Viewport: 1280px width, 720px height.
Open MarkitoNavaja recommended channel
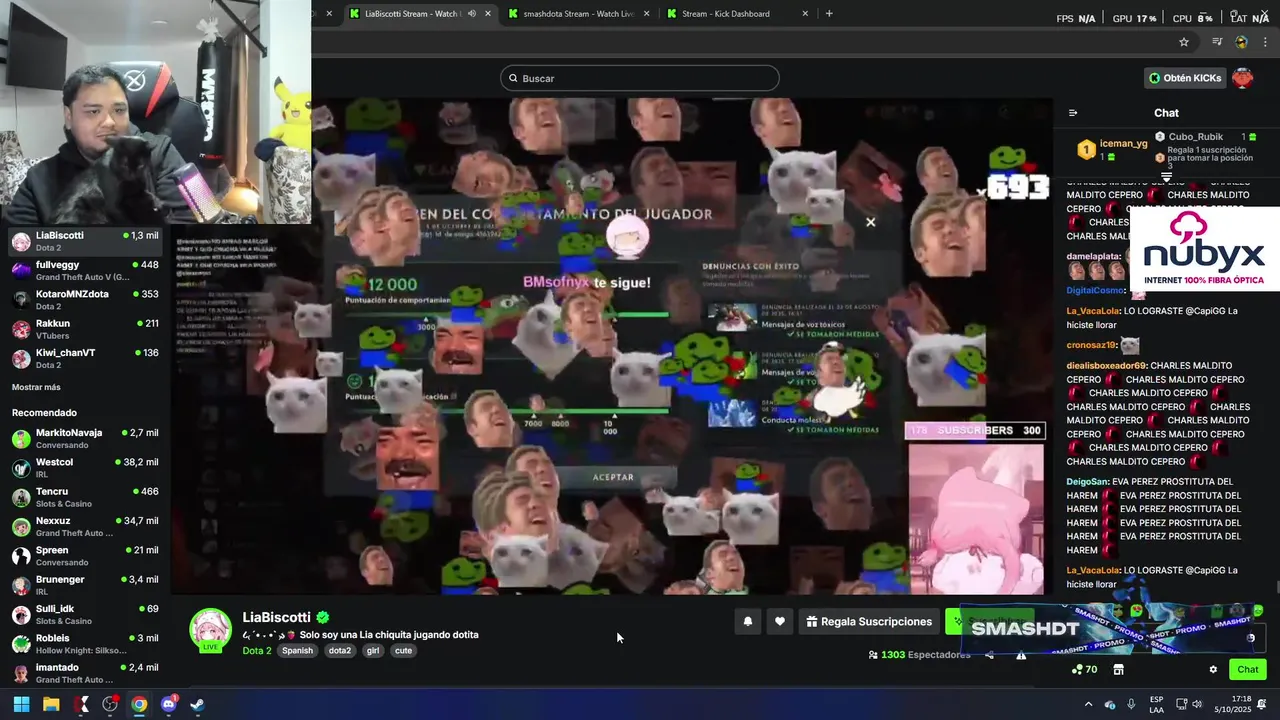[85, 438]
